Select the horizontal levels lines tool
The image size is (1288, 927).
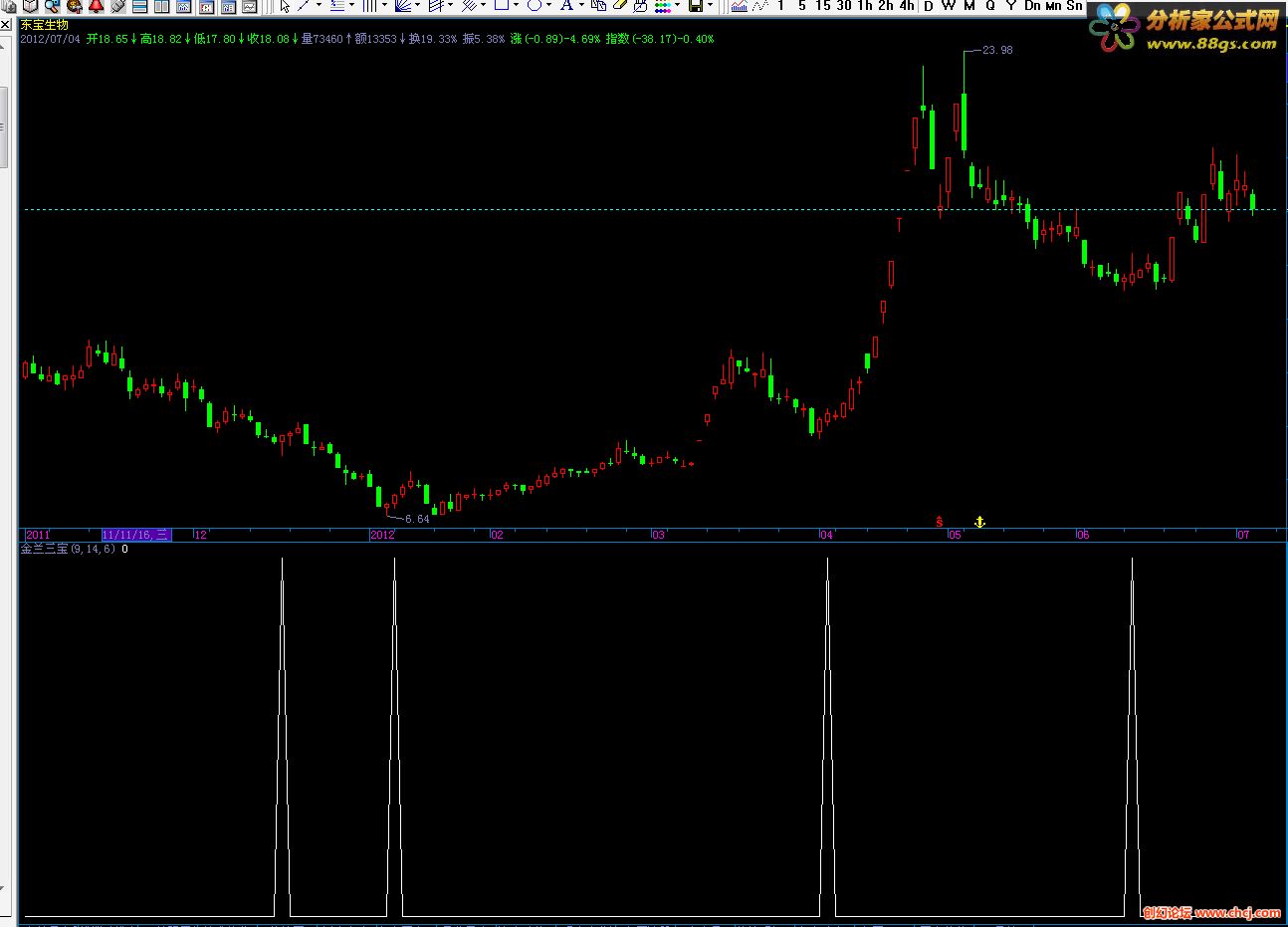(336, 5)
